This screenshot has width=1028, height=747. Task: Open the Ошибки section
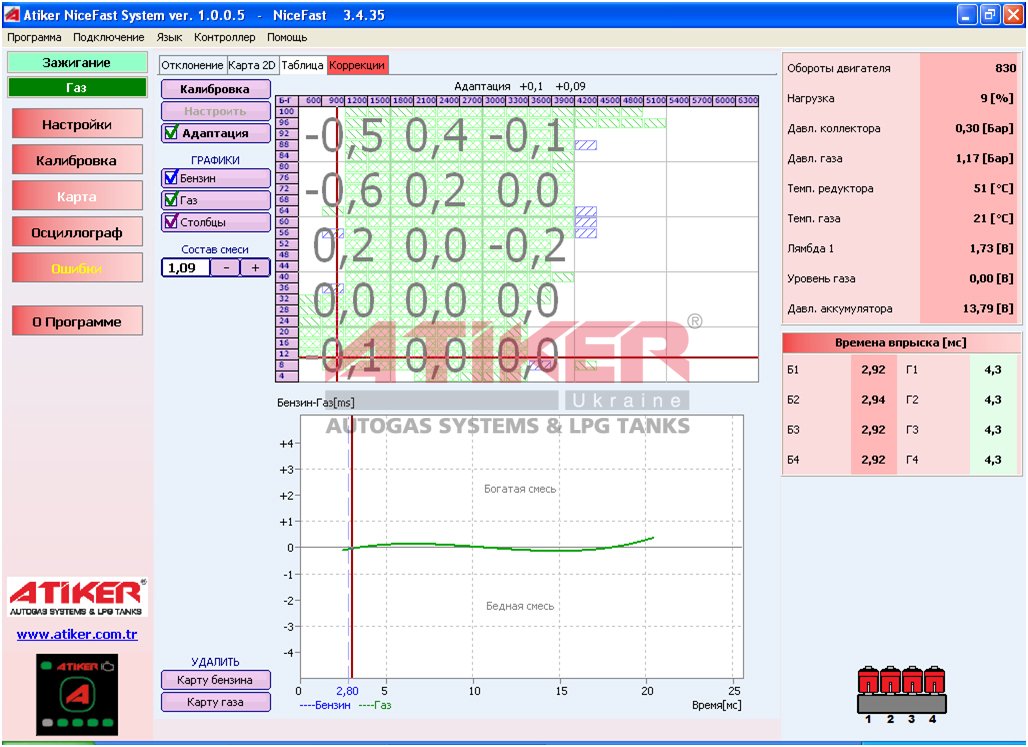point(77,268)
